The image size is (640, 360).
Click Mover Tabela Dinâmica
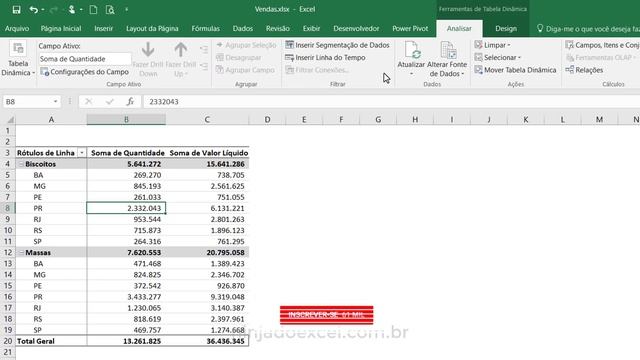point(516,70)
